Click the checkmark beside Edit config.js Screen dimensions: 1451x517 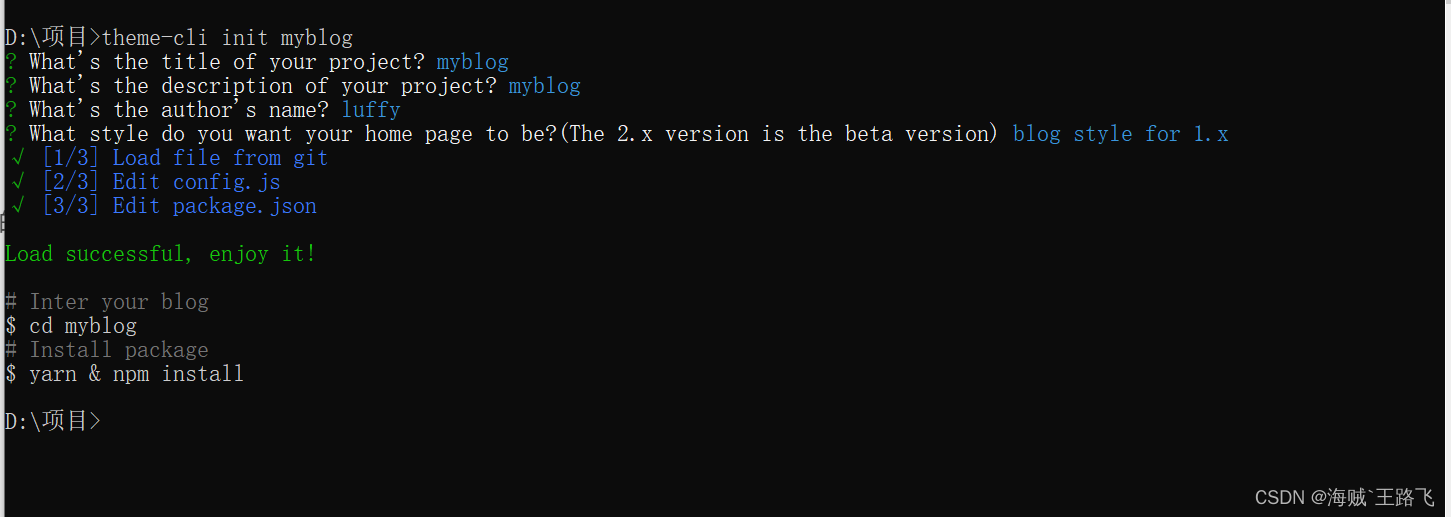[x=18, y=182]
